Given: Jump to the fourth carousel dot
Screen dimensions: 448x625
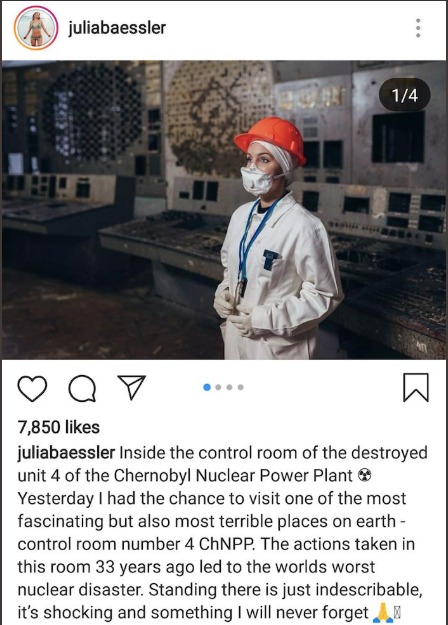Looking at the screenshot, I should 240,387.
